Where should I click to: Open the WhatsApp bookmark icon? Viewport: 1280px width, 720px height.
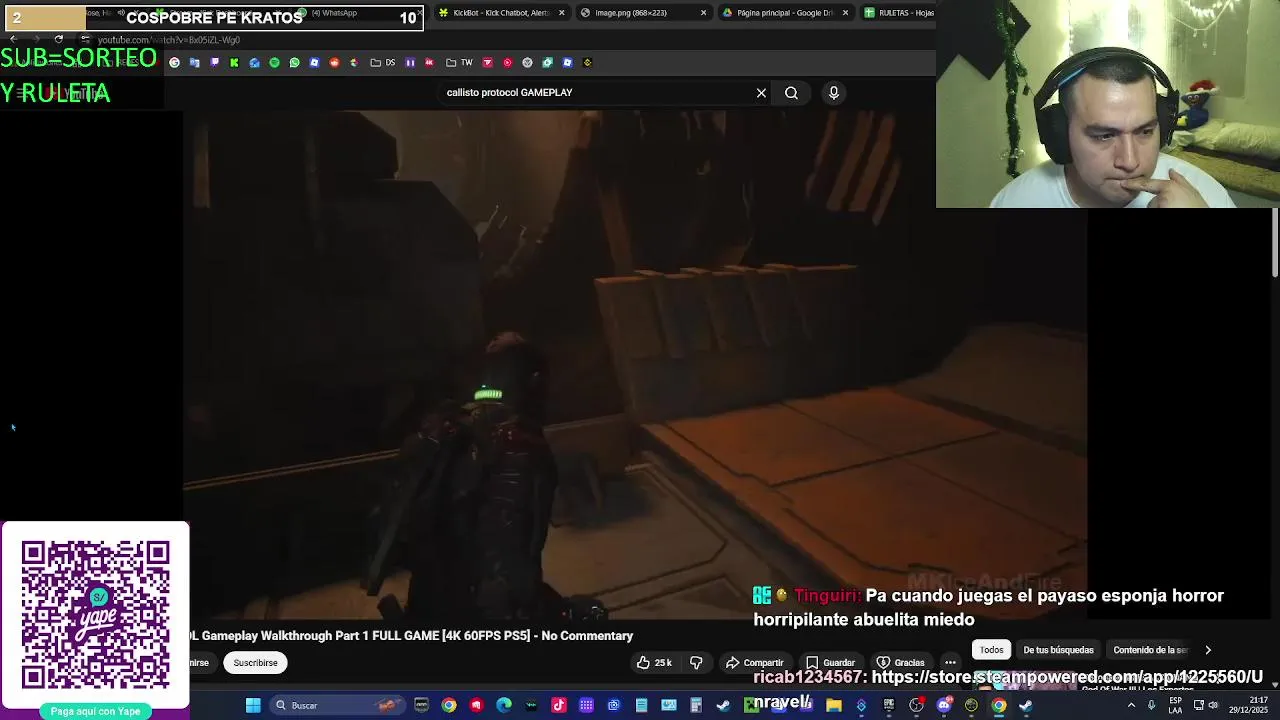click(295, 63)
